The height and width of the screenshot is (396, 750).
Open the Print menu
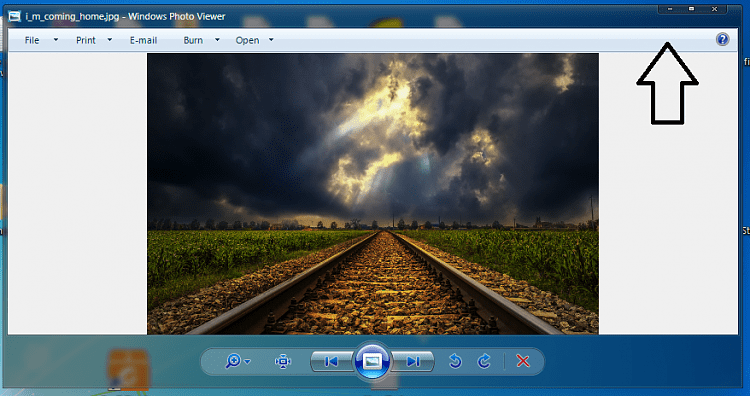pyautogui.click(x=86, y=40)
